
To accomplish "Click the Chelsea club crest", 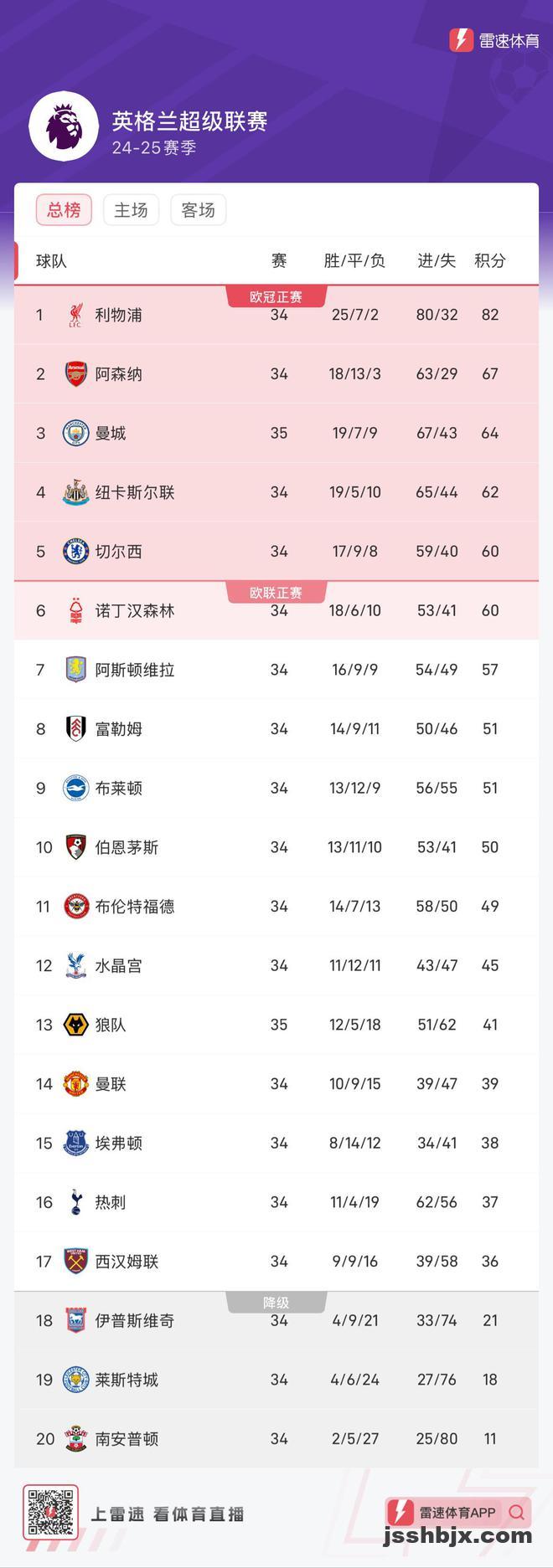I will pos(76,552).
